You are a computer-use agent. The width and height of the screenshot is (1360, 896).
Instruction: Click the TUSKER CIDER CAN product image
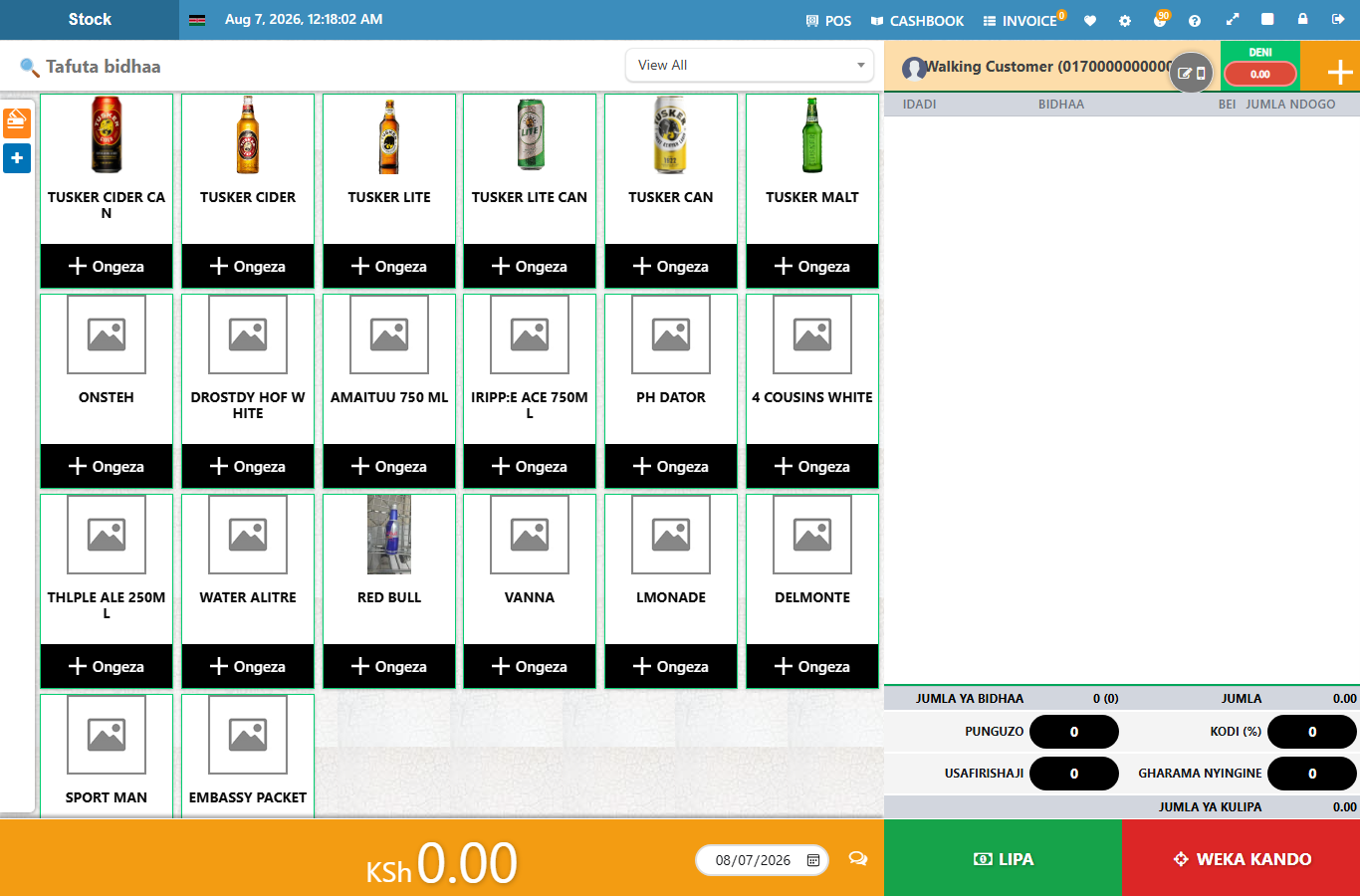107,135
